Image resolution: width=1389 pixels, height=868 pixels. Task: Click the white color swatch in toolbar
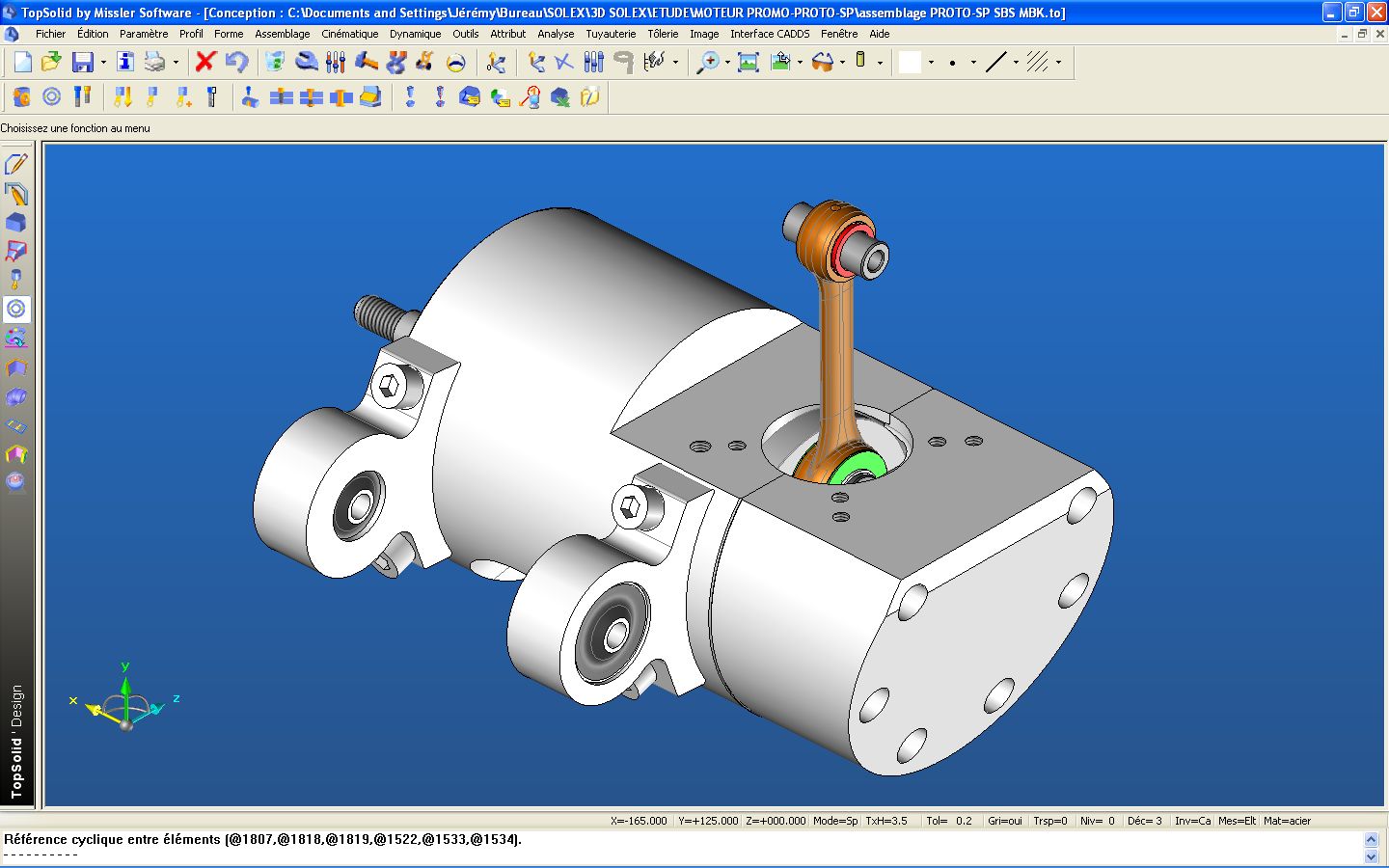point(910,63)
